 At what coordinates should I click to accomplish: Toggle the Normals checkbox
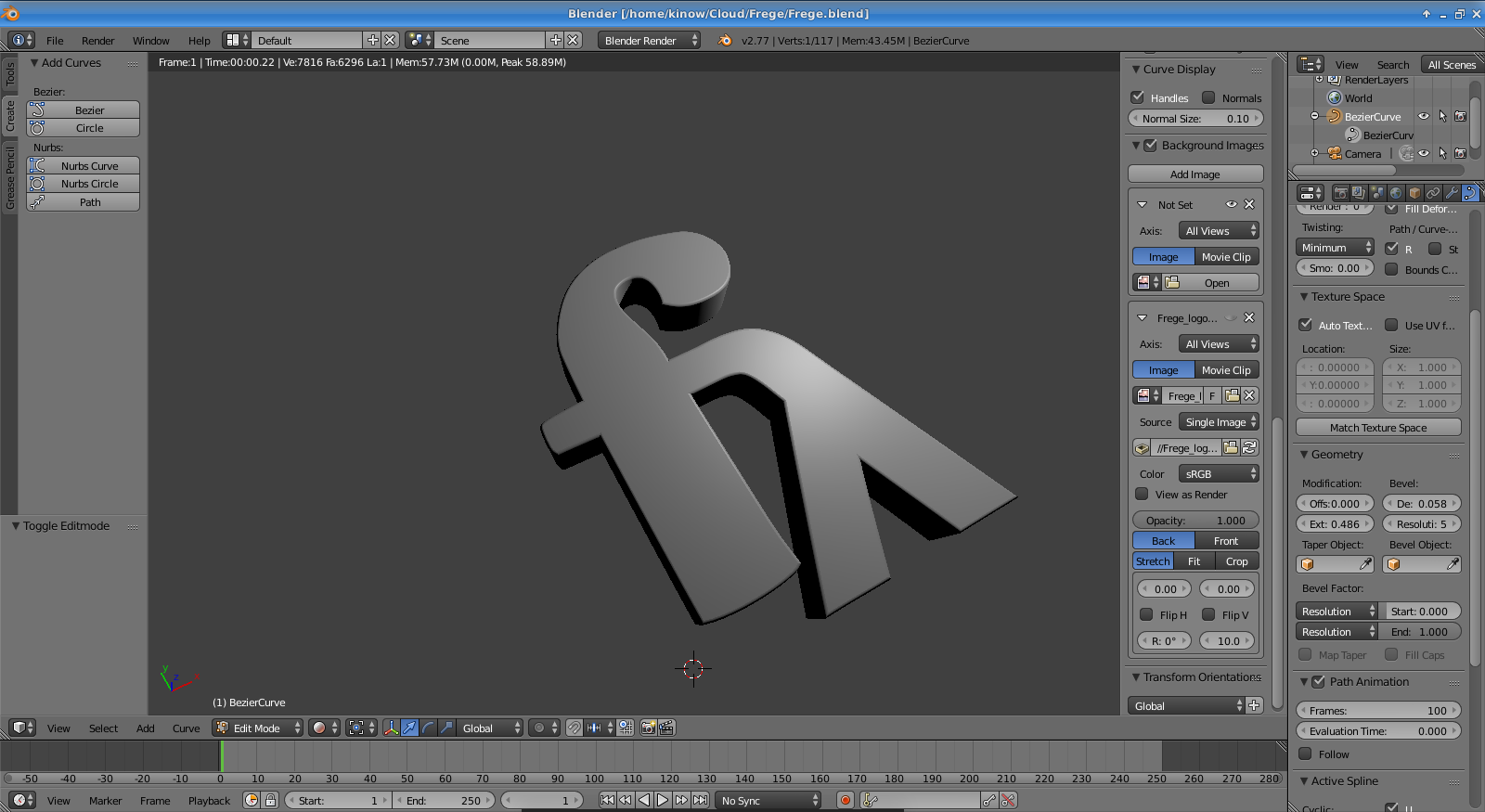click(x=1208, y=97)
